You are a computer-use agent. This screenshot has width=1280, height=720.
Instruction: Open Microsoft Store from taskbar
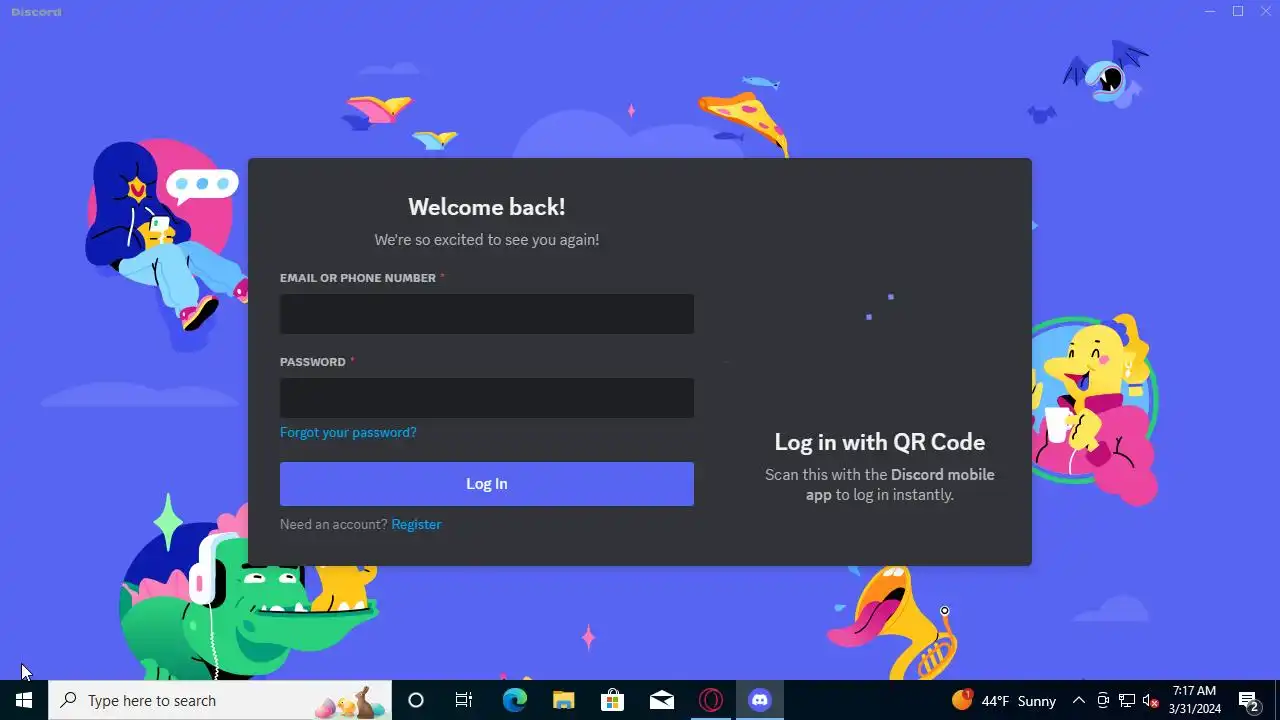coord(612,700)
